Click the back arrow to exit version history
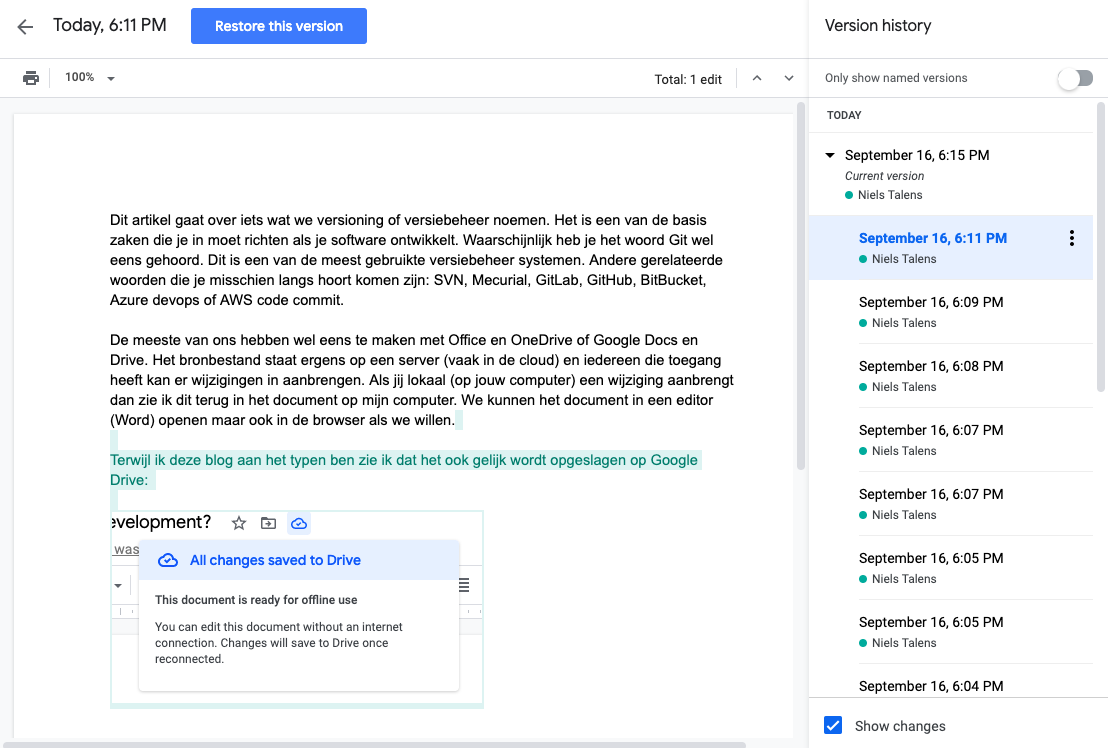 pos(25,27)
